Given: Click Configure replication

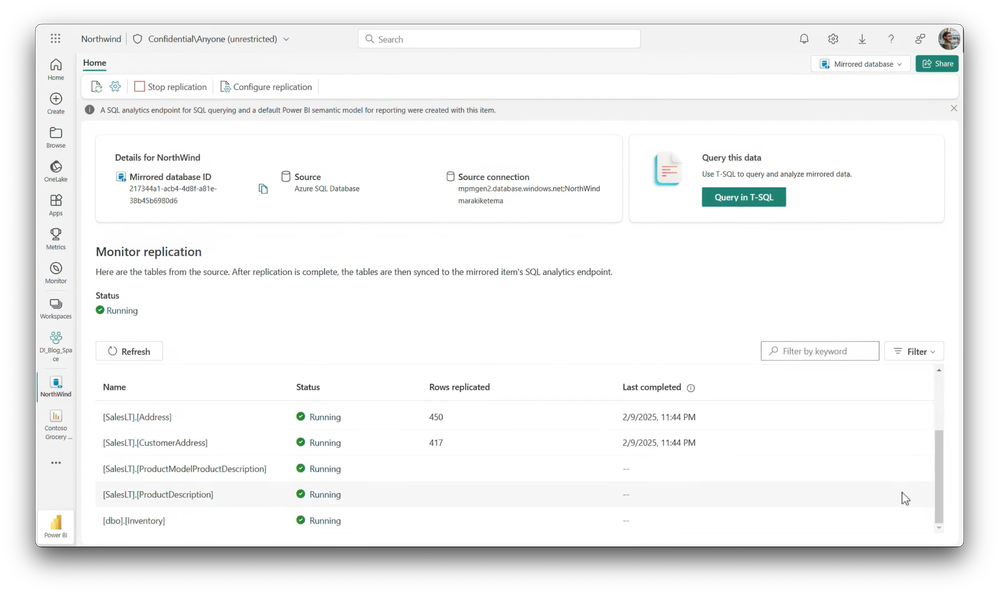Looking at the screenshot, I should 266,87.
